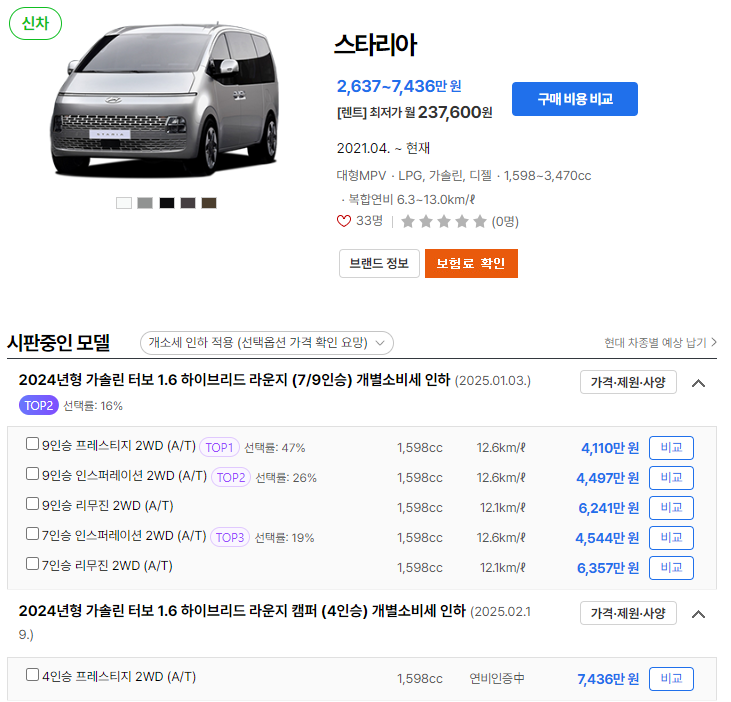Open 현대 차종별 예상 납기 link
This screenshot has width=731, height=702.
660,343
